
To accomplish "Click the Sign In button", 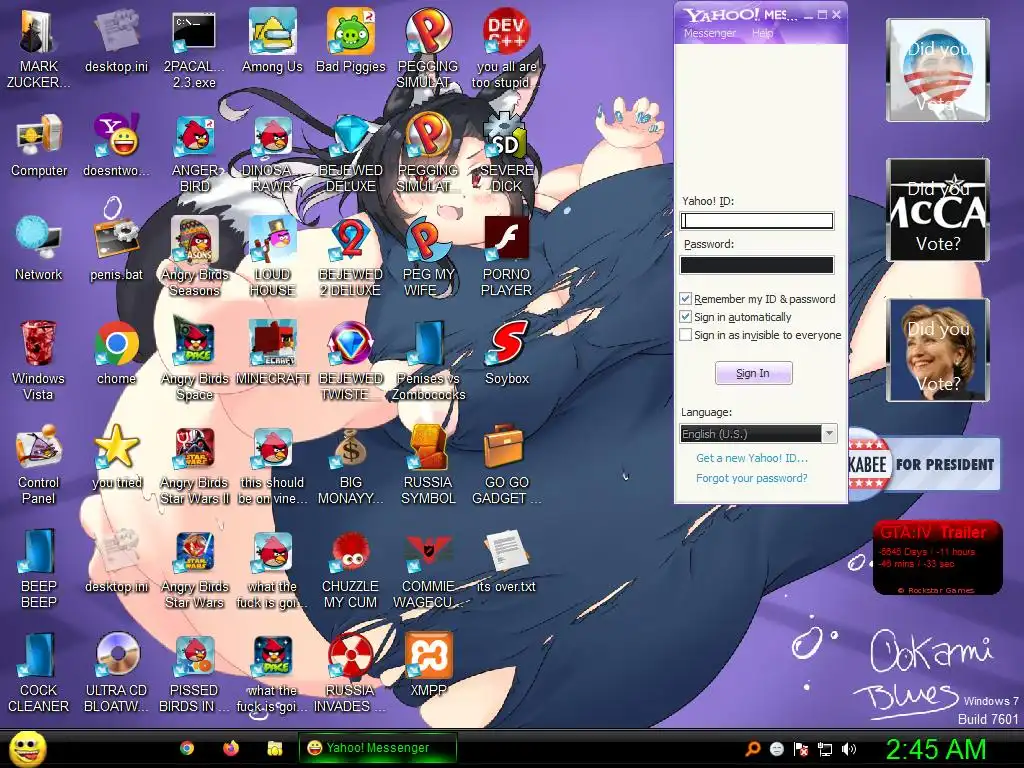I will tap(754, 373).
